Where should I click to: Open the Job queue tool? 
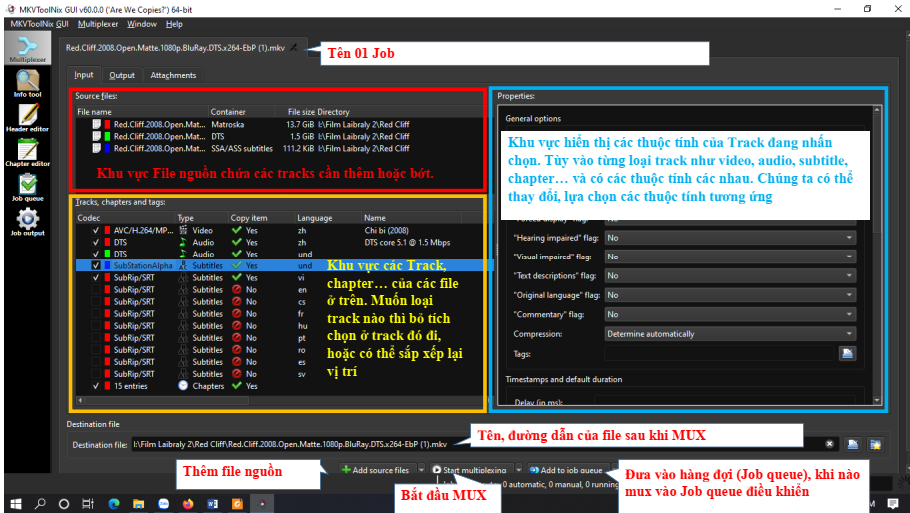pos(27,188)
